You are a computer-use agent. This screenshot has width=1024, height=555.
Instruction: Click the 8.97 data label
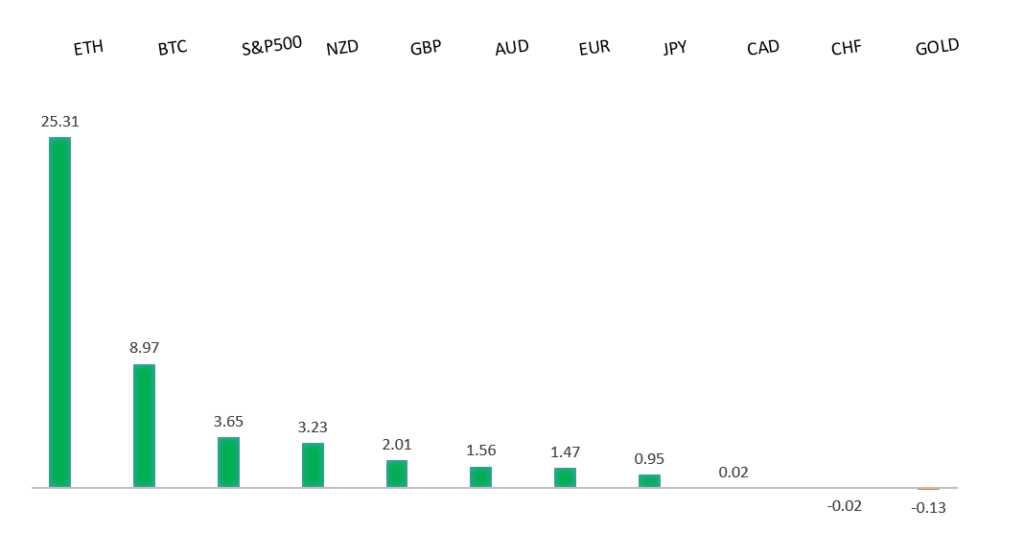144,348
